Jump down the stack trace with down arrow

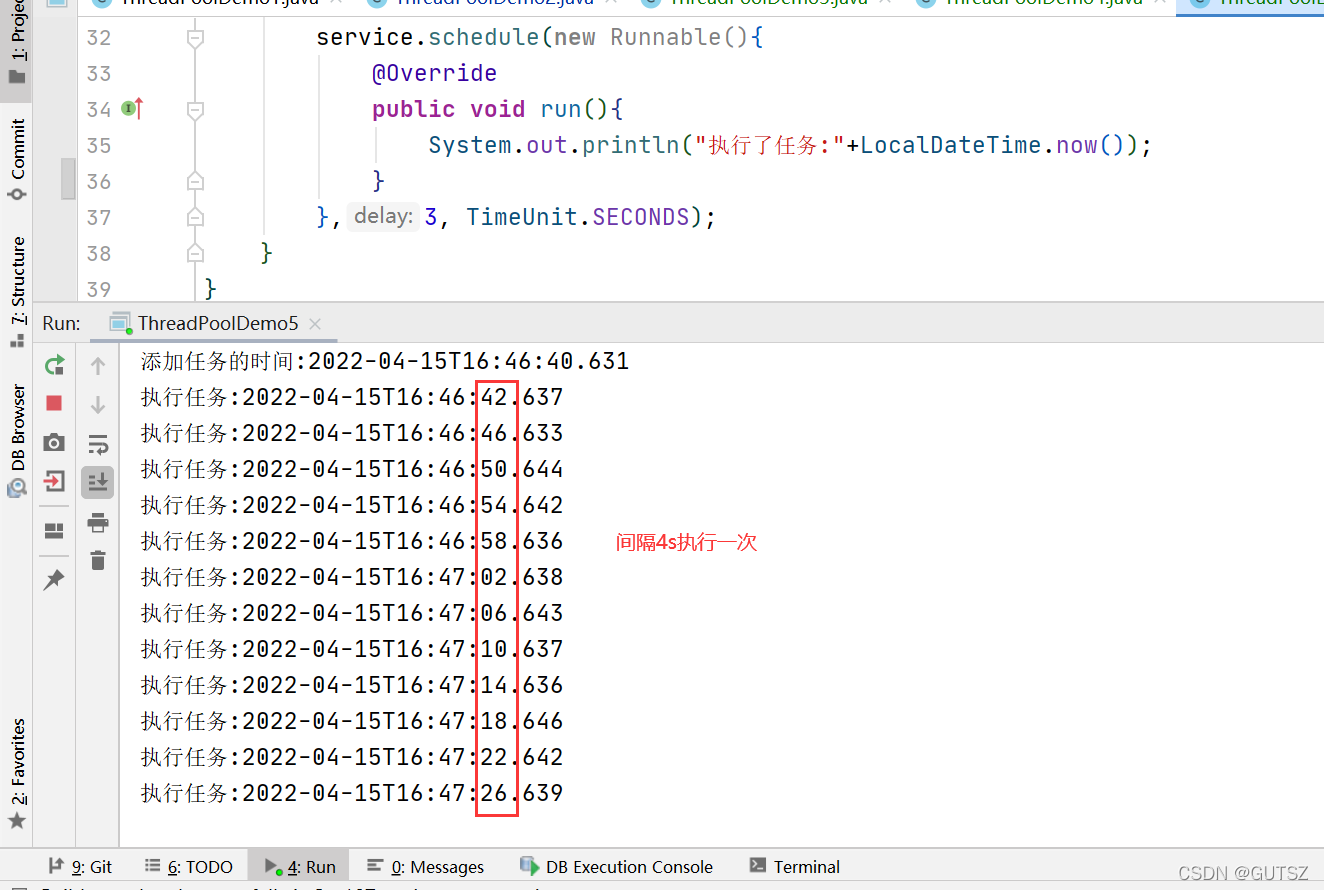tap(98, 405)
